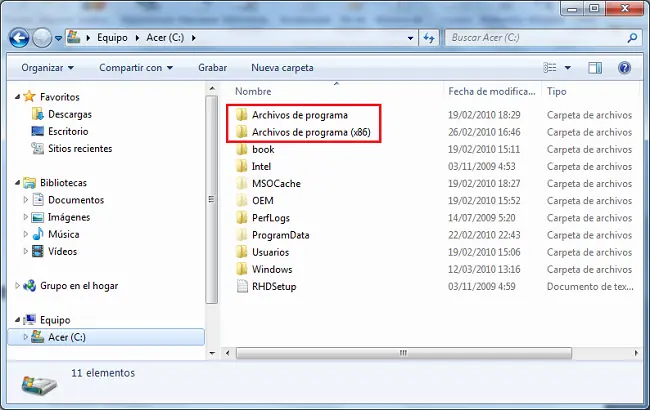Open the address bar history dropdown
The image size is (650, 410).
pyautogui.click(x=410, y=38)
